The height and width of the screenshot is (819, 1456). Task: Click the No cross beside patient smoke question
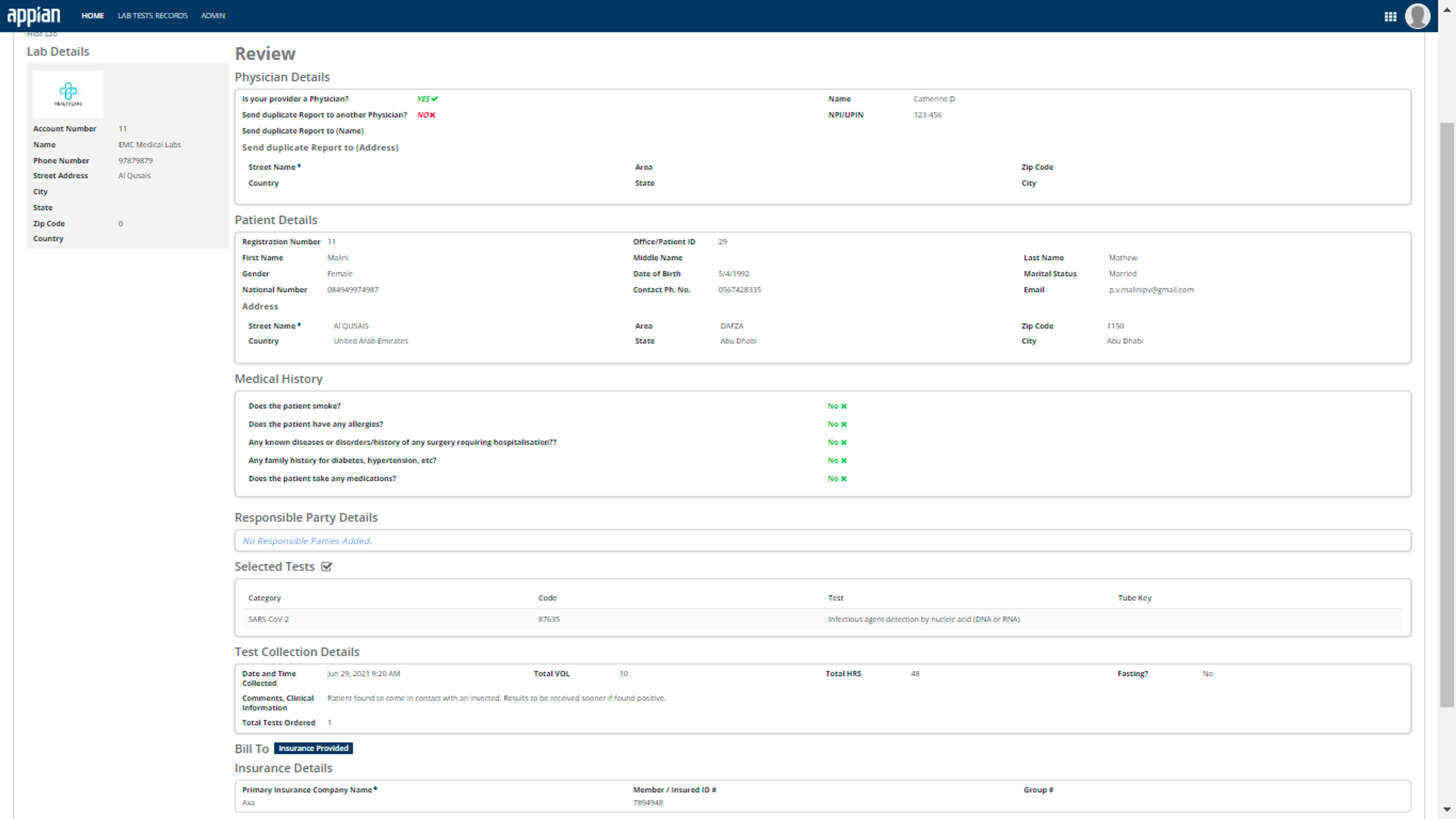tap(844, 406)
